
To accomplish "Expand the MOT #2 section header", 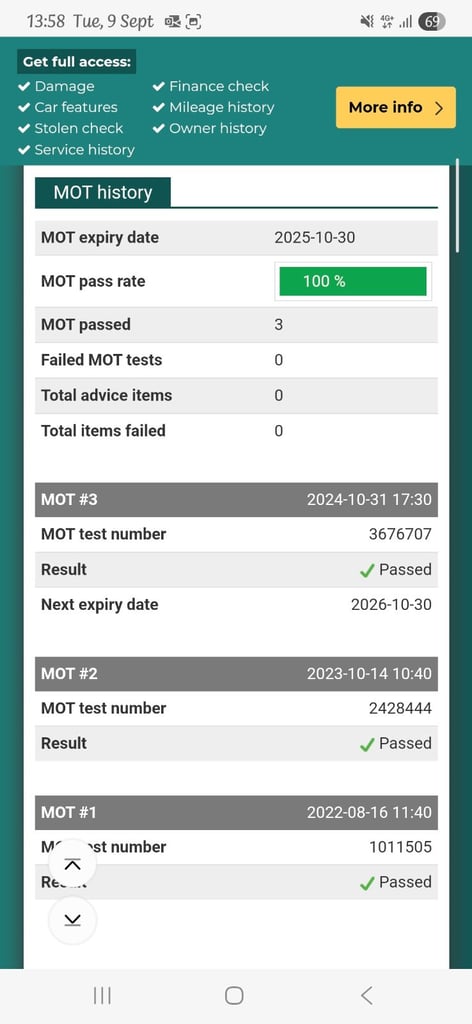I will tap(236, 673).
